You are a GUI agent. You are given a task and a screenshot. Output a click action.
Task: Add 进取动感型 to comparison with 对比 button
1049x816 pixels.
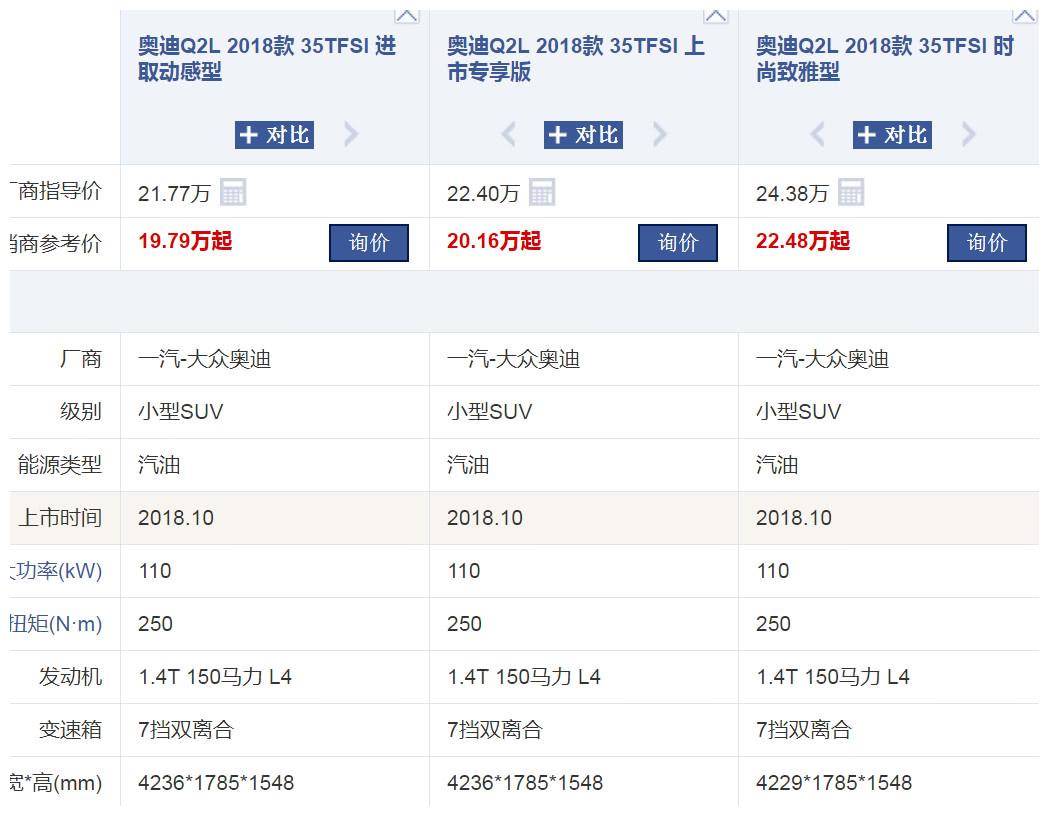point(274,134)
